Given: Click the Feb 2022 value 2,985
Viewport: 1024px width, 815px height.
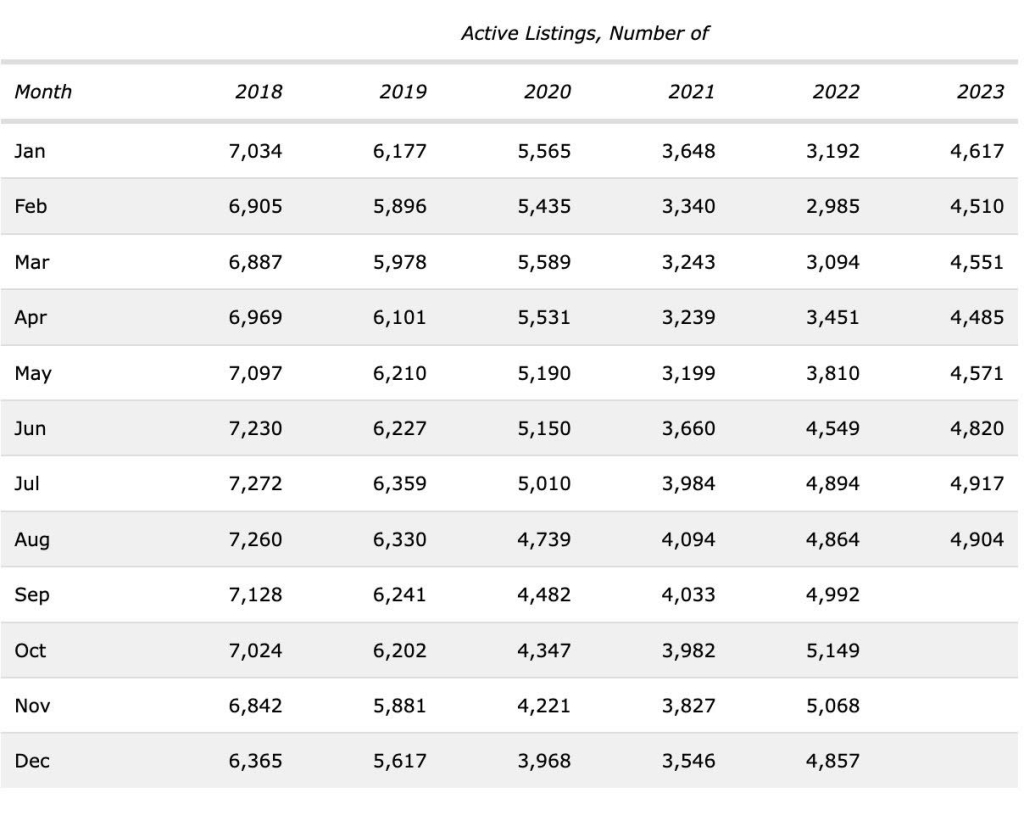Looking at the screenshot, I should [835, 207].
